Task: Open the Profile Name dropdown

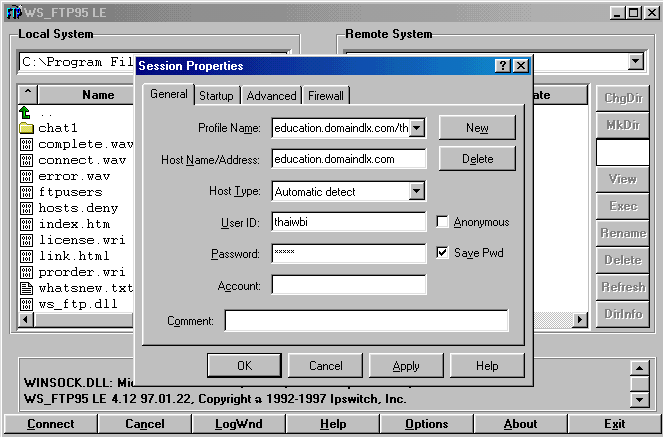Action: tap(416, 128)
